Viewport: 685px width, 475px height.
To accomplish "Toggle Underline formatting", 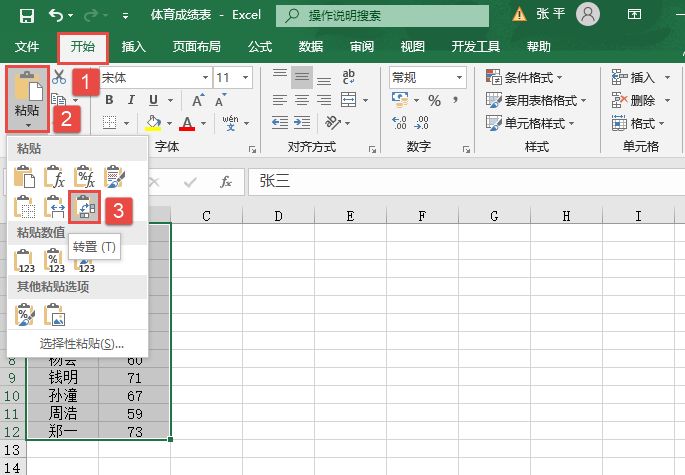I will tap(153, 100).
